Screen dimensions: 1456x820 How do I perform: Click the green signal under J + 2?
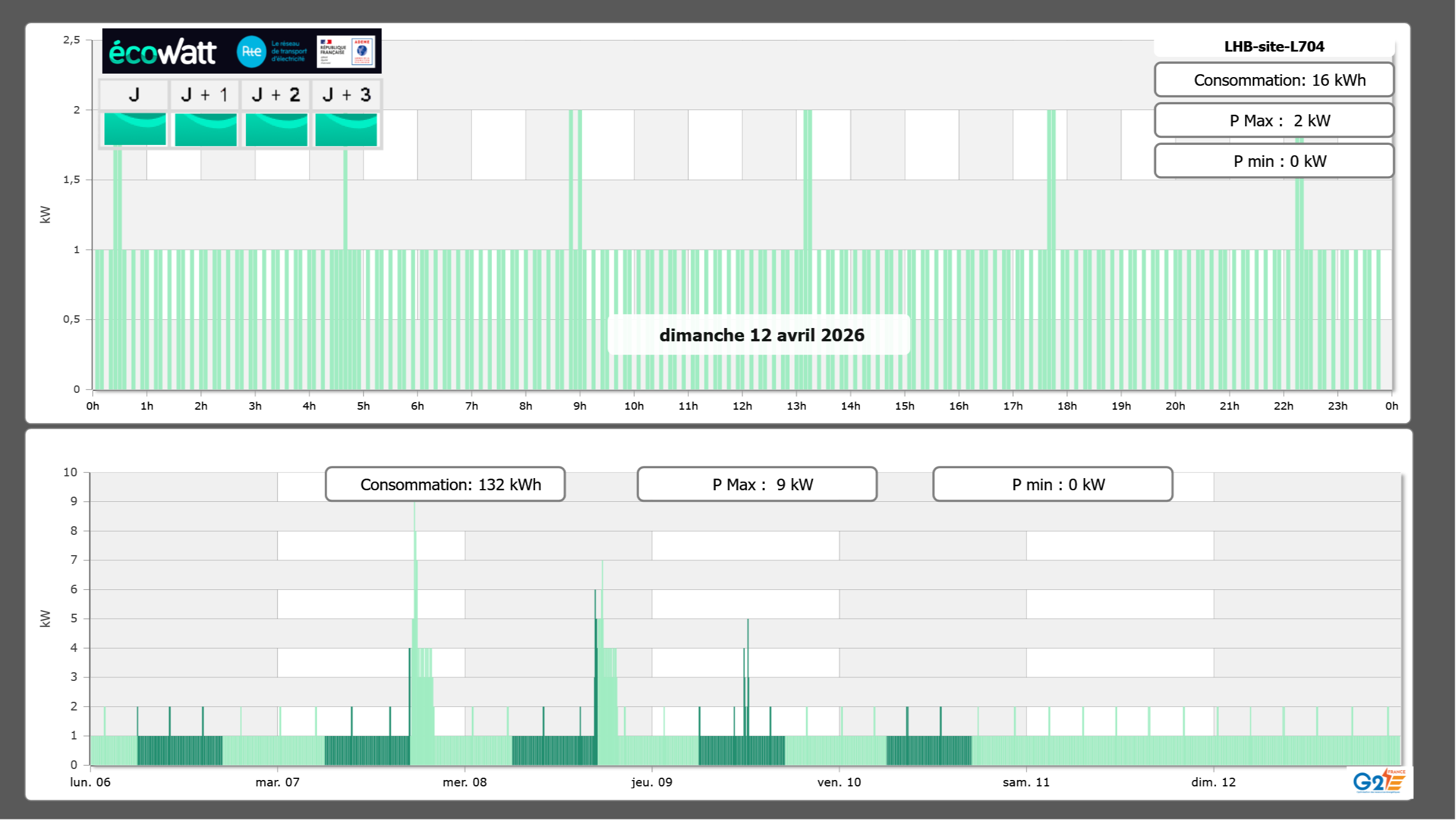(x=276, y=129)
